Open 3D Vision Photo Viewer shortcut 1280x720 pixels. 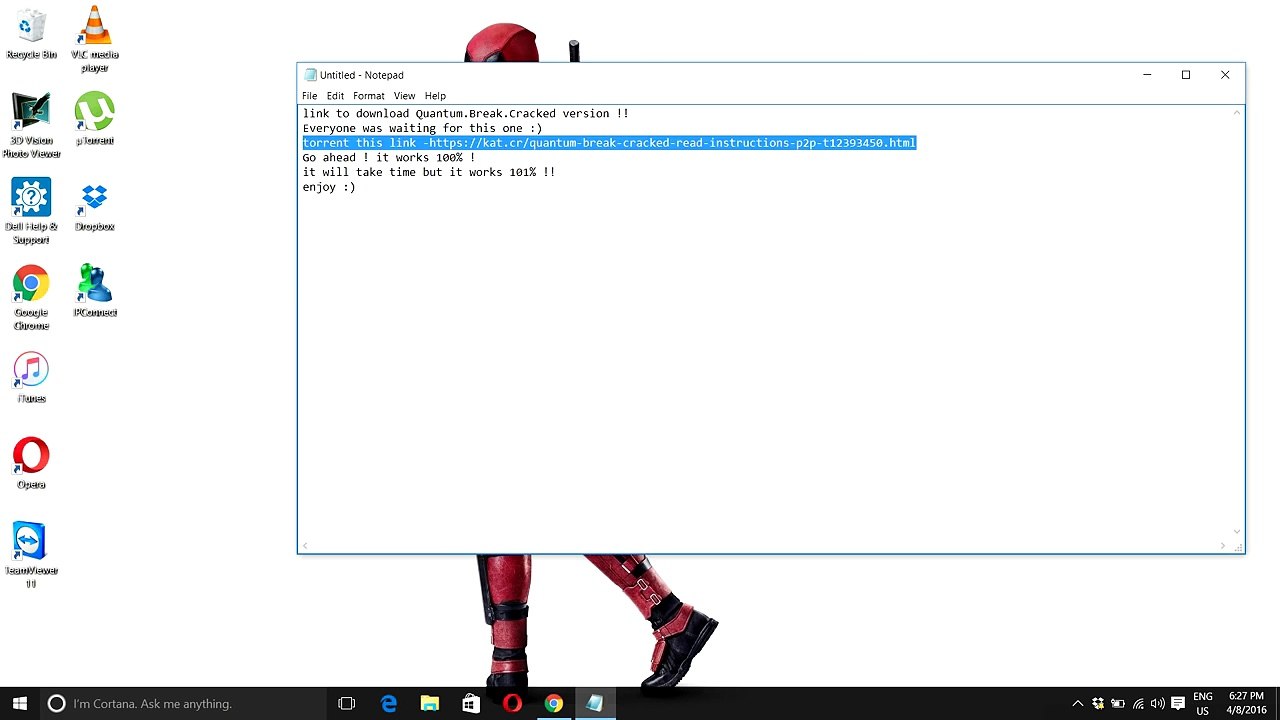click(x=31, y=126)
